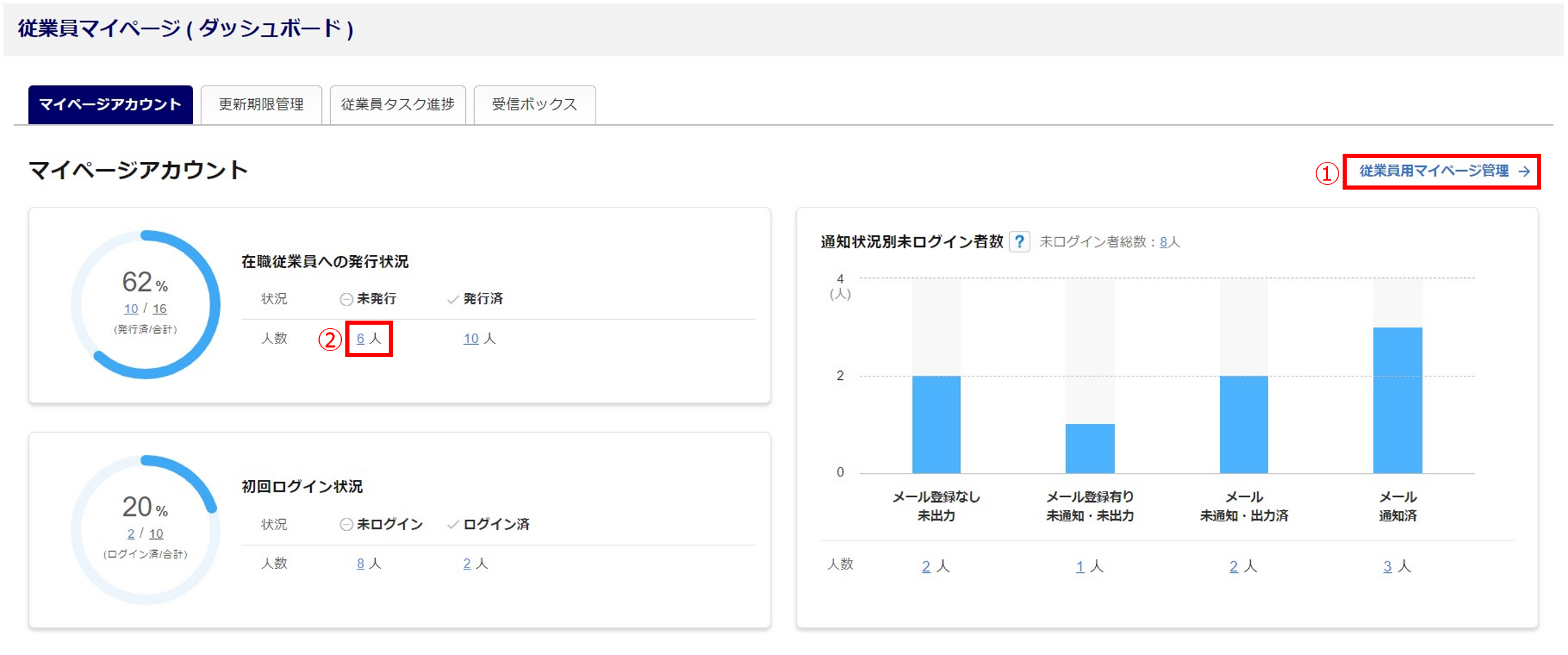The height and width of the screenshot is (655, 1568).
Task: Click the 6 人 unissued count link
Action: pyautogui.click(x=360, y=339)
